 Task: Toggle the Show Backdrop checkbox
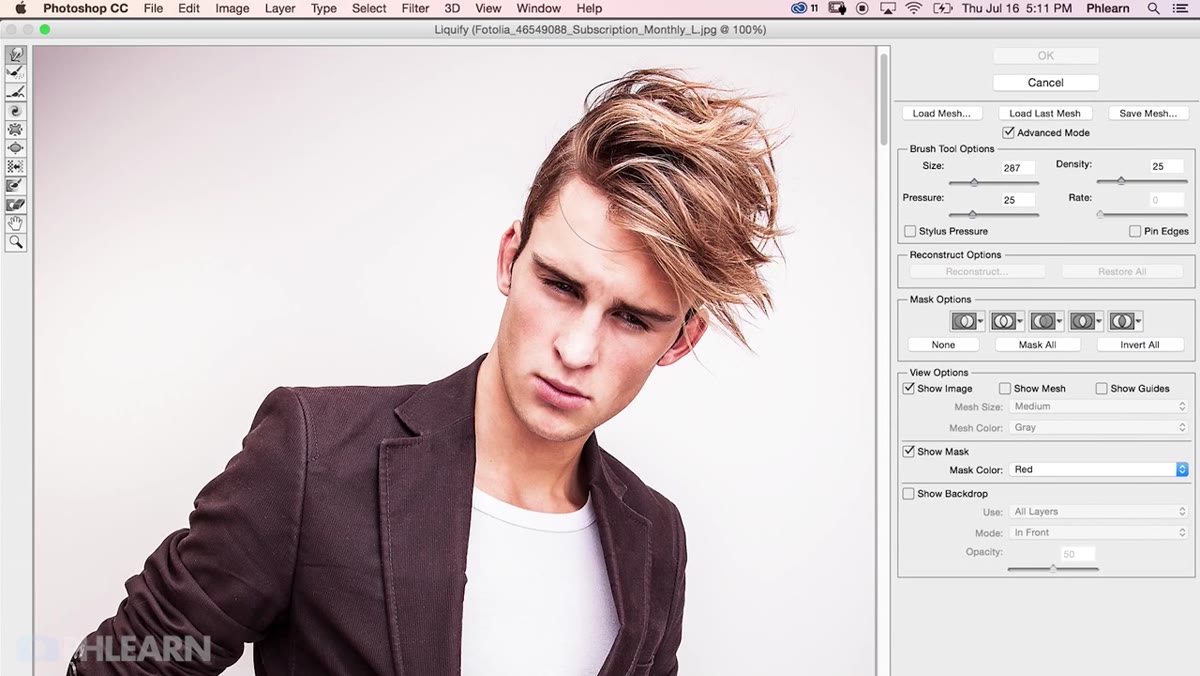[x=908, y=494]
